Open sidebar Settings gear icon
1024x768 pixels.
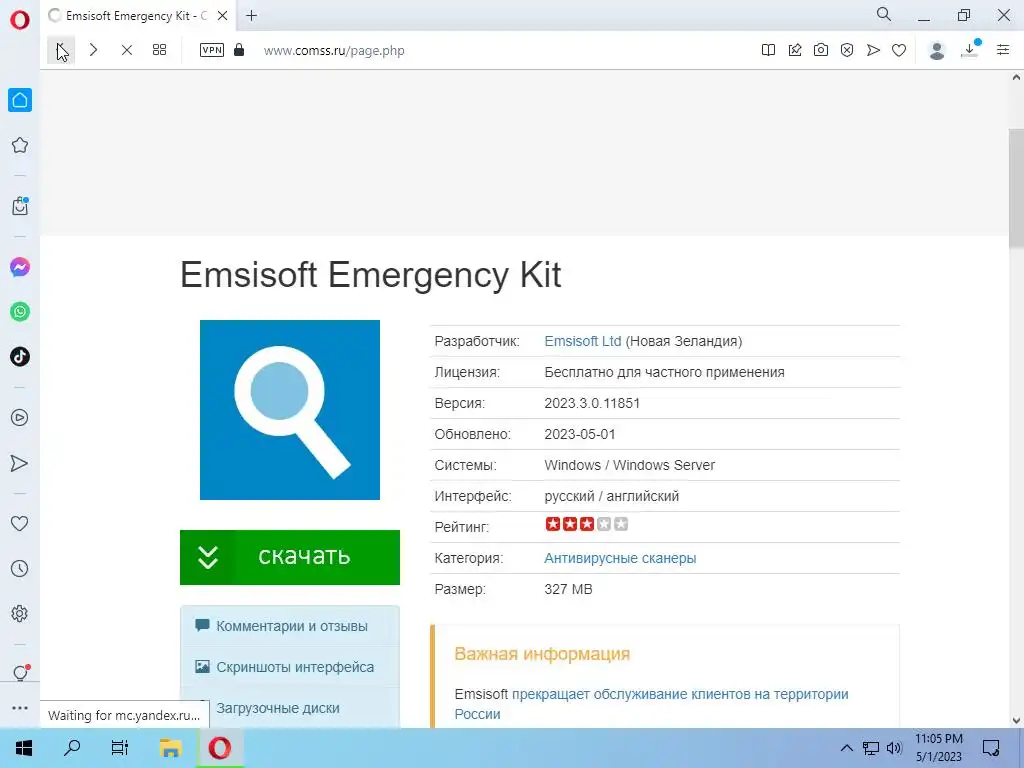(20, 613)
